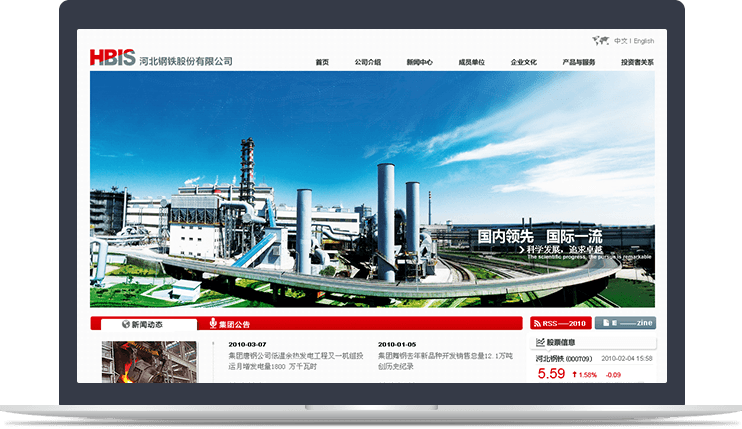Click the chart icon next to 股票信息
This screenshot has width=742, height=429.
(540, 342)
